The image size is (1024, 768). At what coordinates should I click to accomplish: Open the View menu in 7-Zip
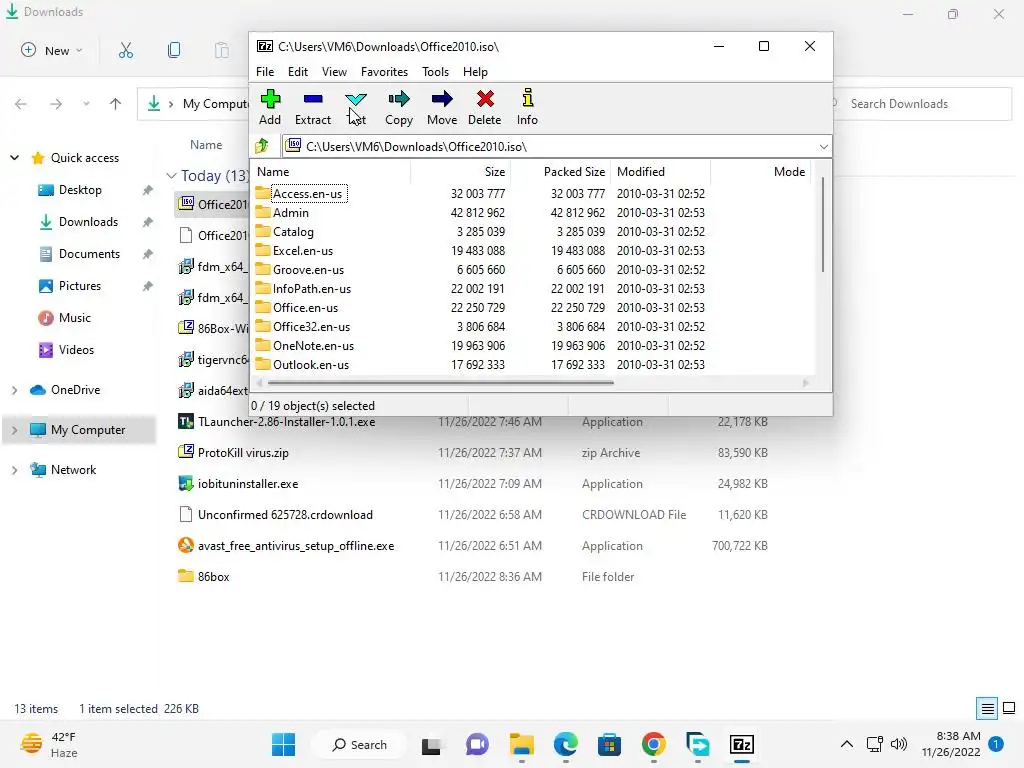click(x=334, y=72)
